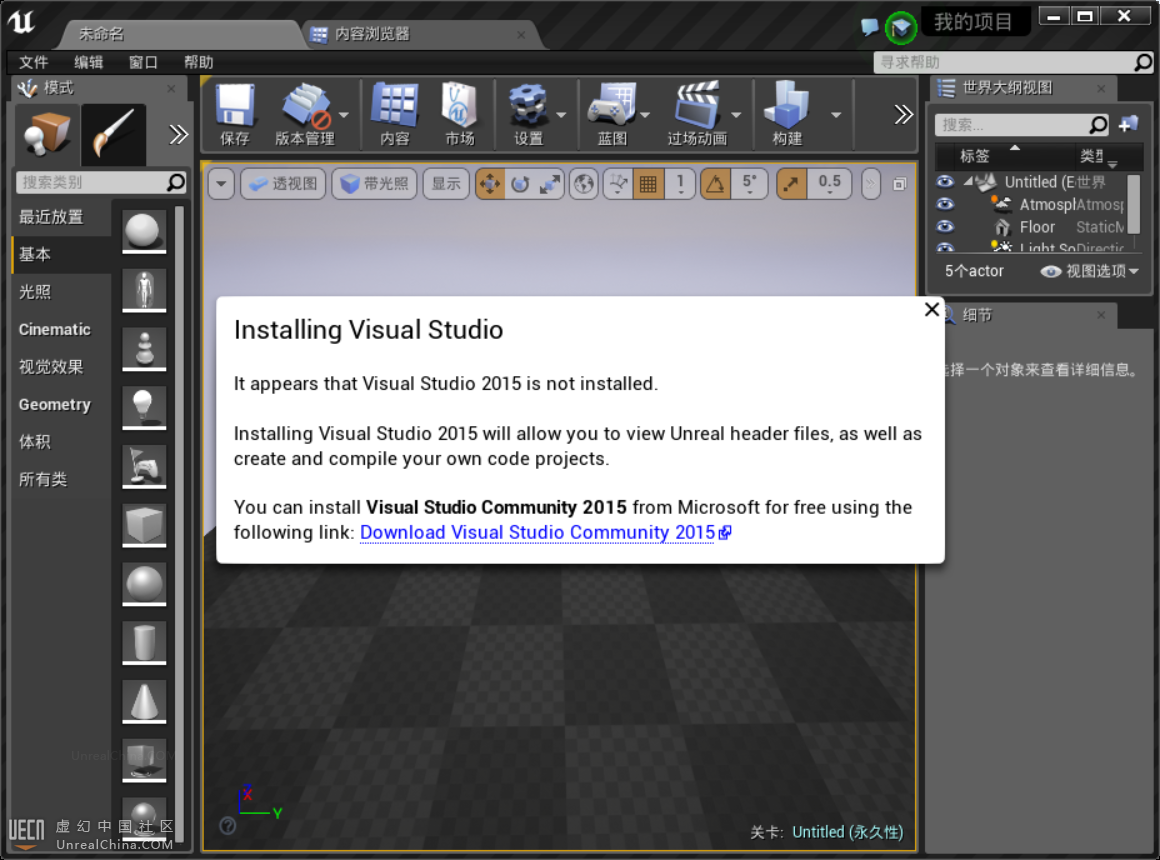
Task: Open the Help (帮助) menu
Action: (198, 62)
